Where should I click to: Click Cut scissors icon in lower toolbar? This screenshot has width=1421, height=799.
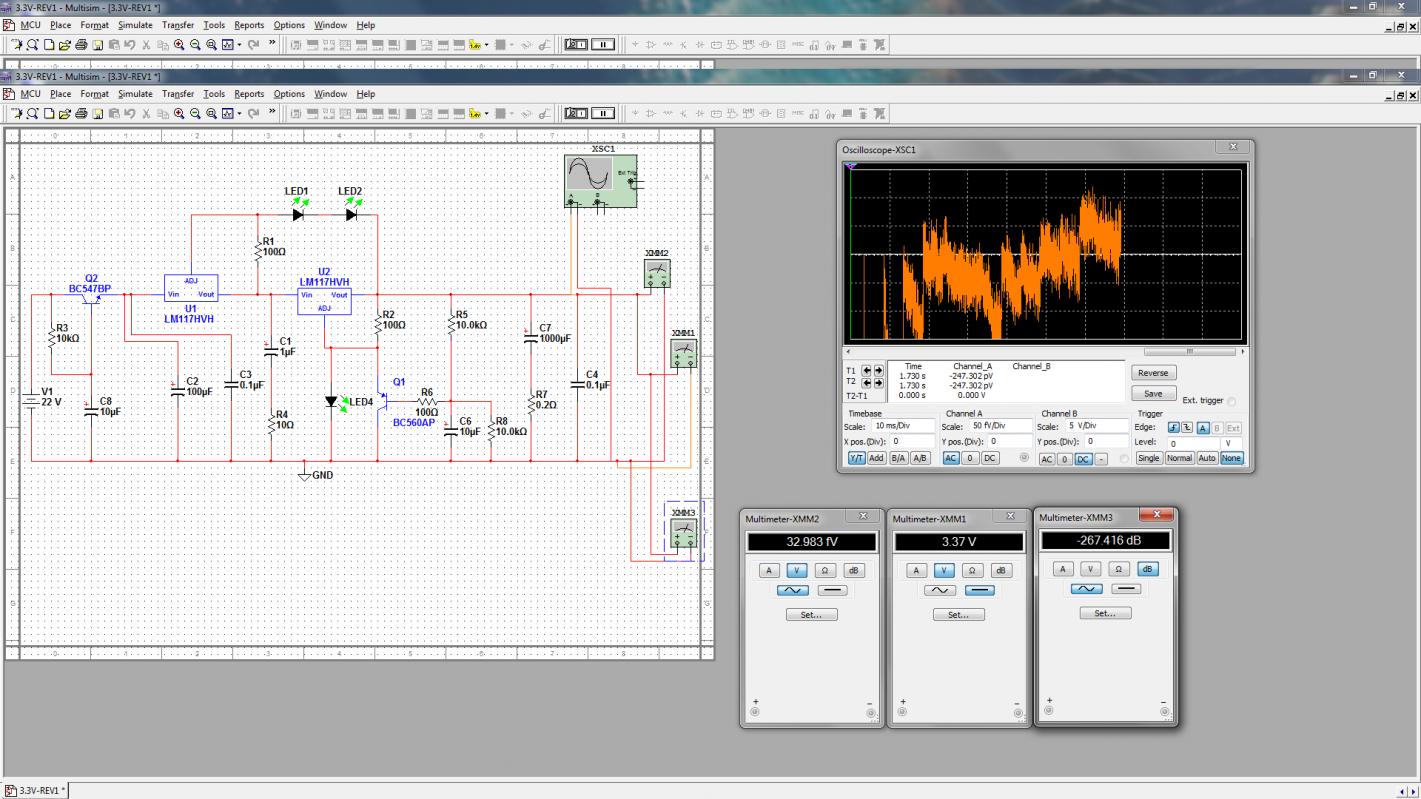[146, 114]
